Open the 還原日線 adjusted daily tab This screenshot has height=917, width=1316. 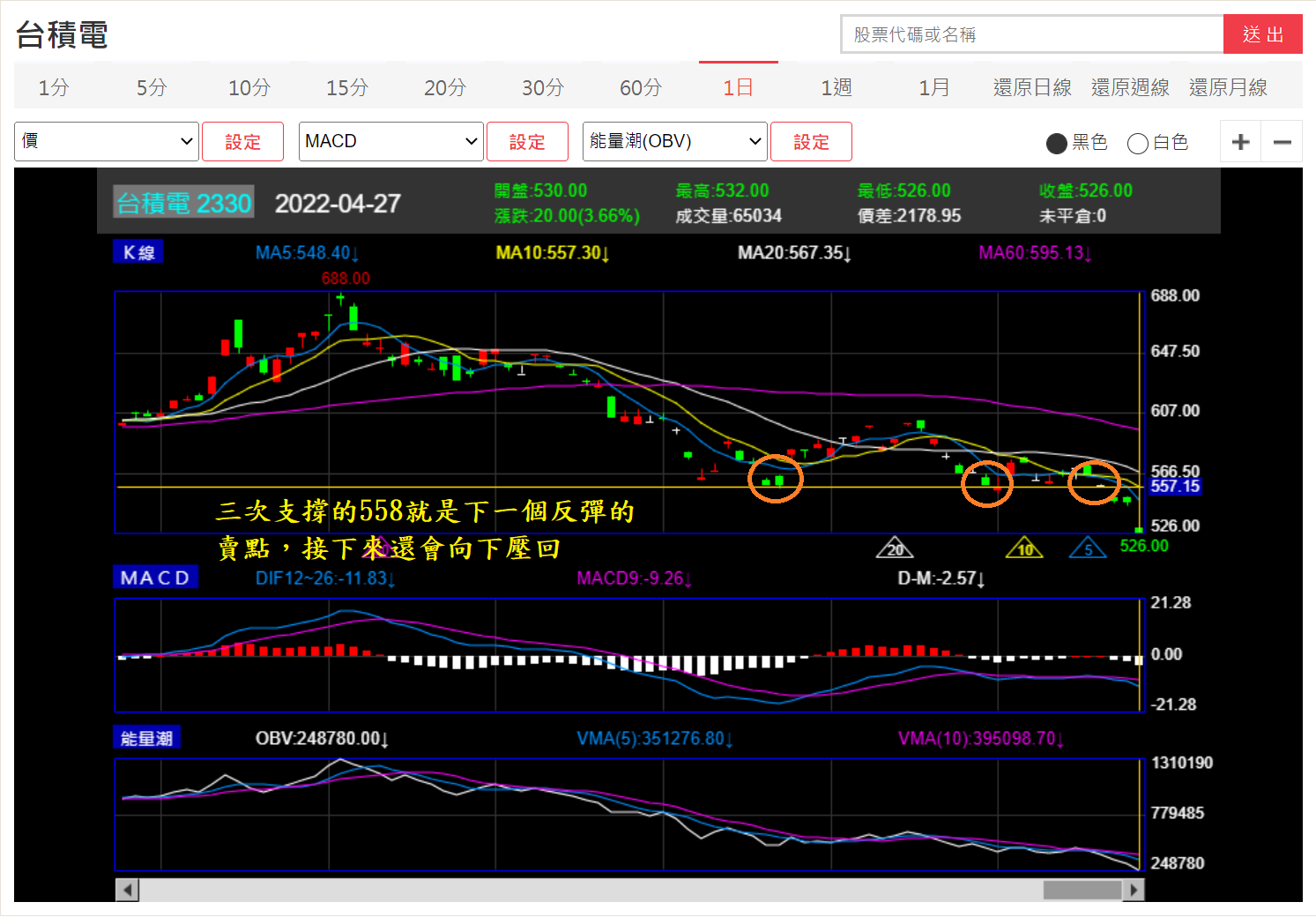1032,87
